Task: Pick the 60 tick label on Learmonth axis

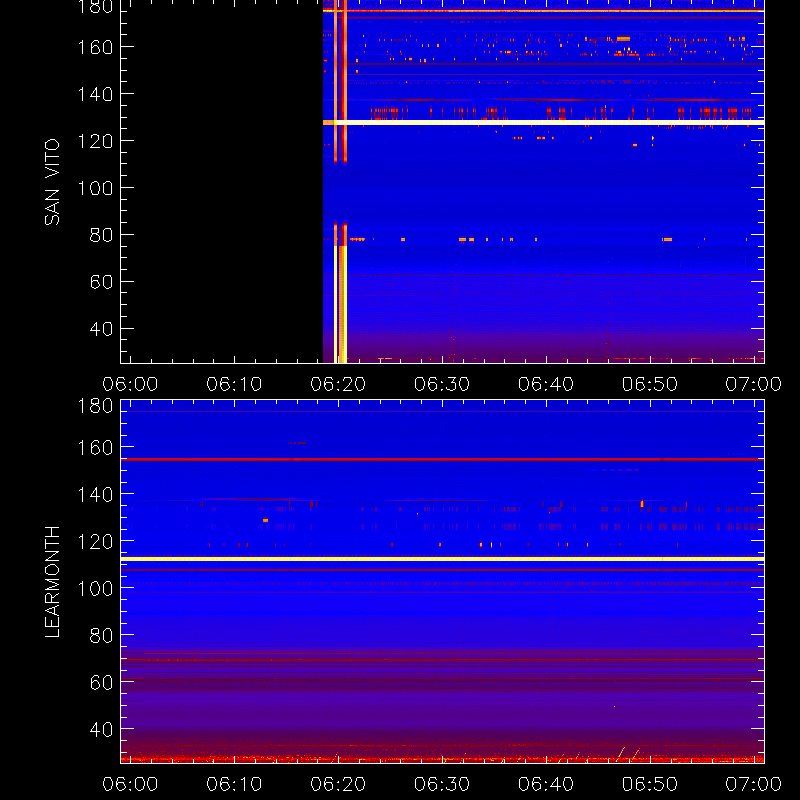Action: 101,682
